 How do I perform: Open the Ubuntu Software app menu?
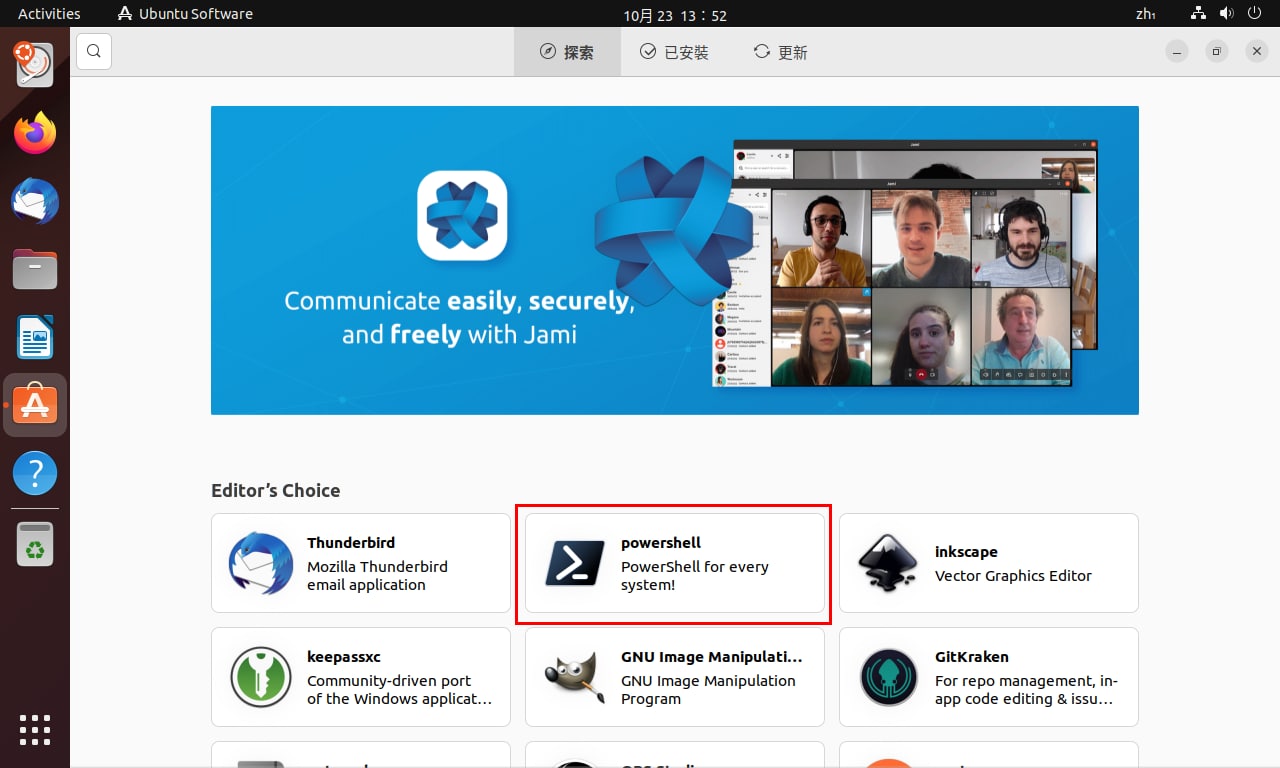coord(185,14)
